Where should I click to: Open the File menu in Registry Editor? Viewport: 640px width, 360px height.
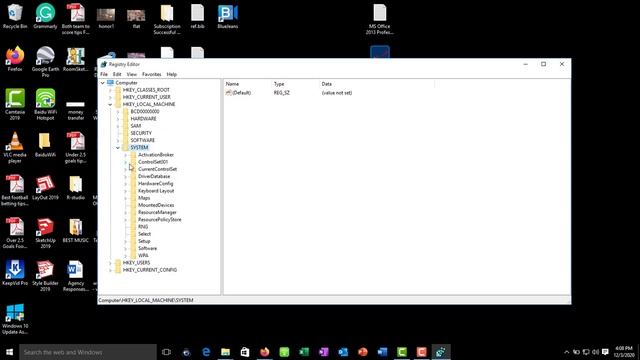tap(104, 74)
